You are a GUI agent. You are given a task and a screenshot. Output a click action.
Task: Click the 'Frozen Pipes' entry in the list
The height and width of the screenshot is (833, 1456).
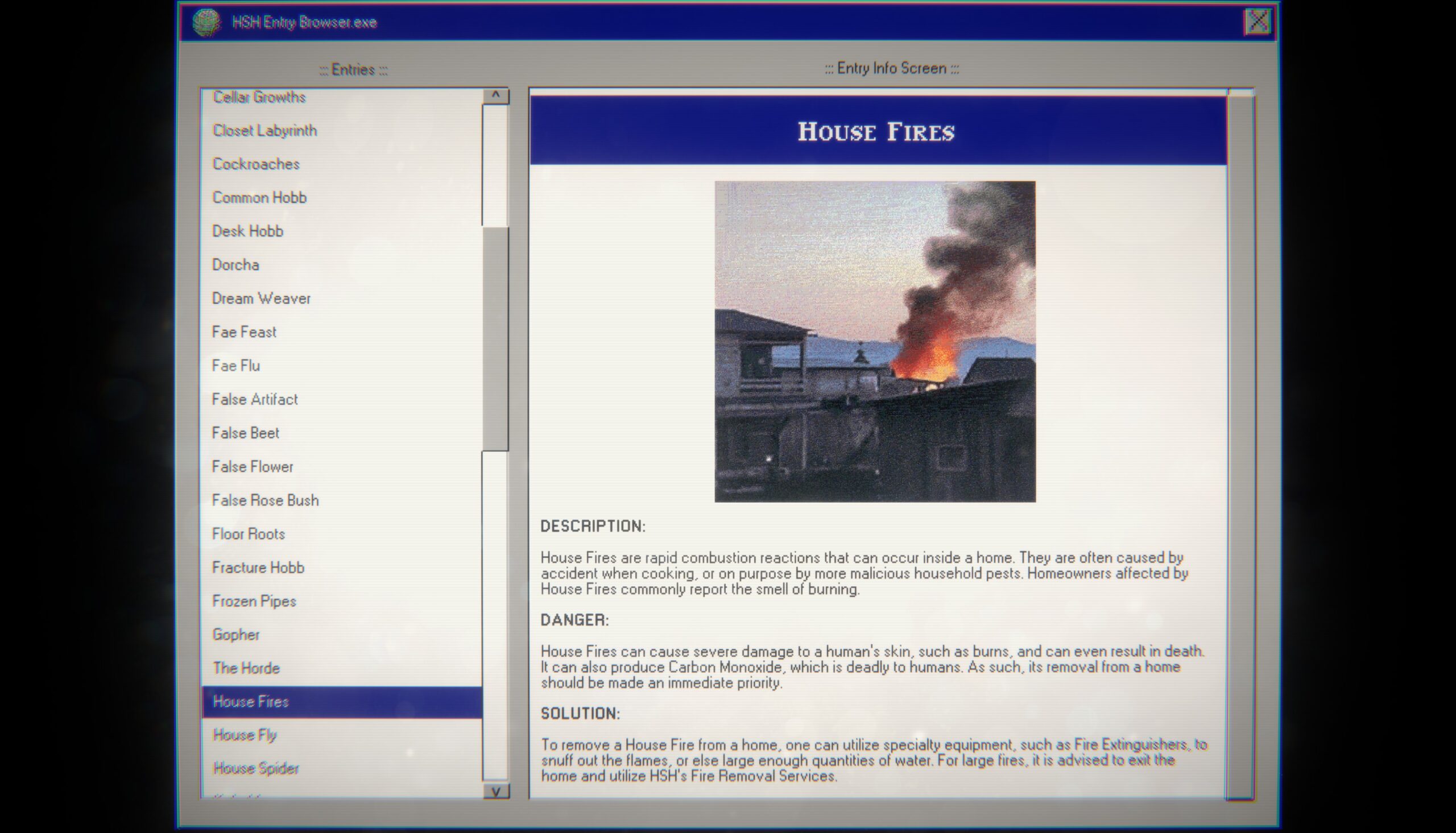click(x=253, y=600)
